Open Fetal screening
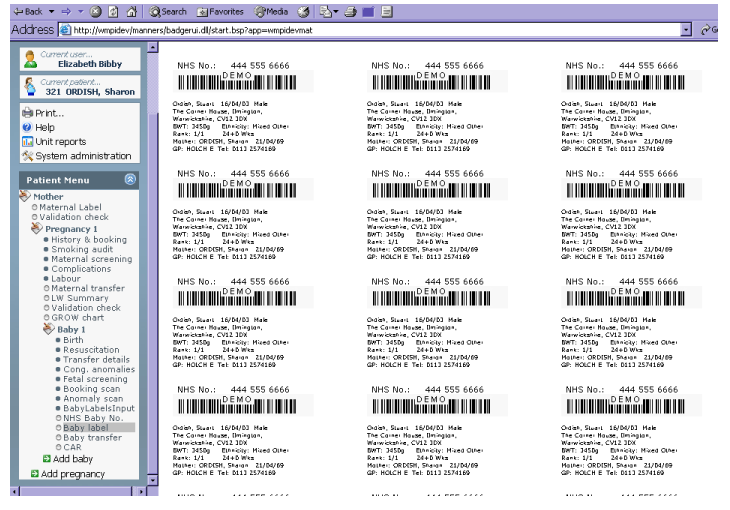Screen dimensions: 730x510 click(95, 379)
